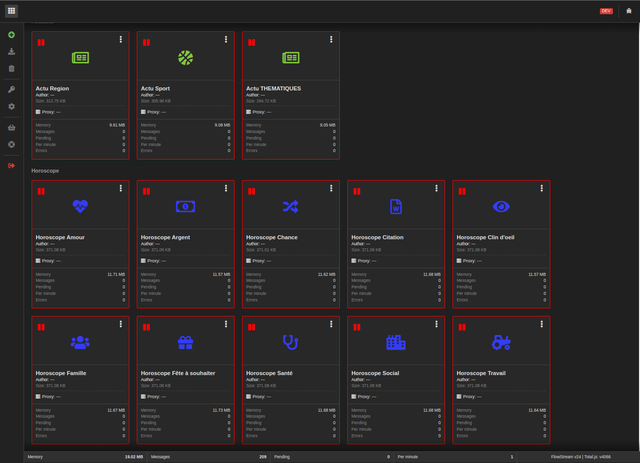Open the key icon in sidebar

click(x=11, y=89)
